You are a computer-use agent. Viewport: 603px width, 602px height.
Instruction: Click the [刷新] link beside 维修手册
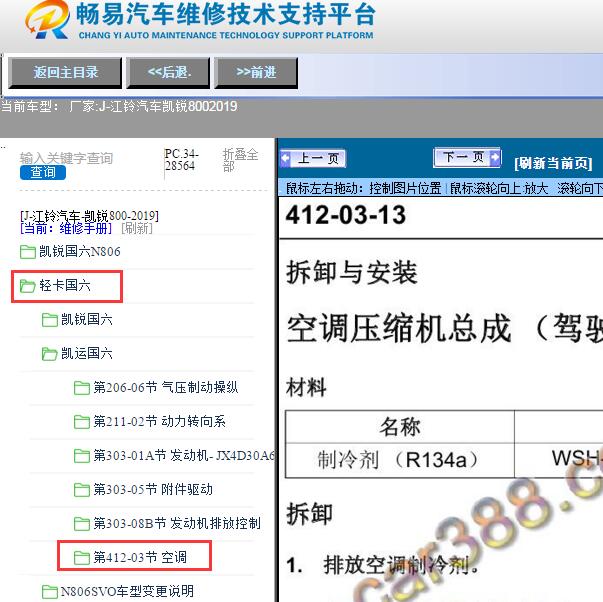tap(137, 228)
